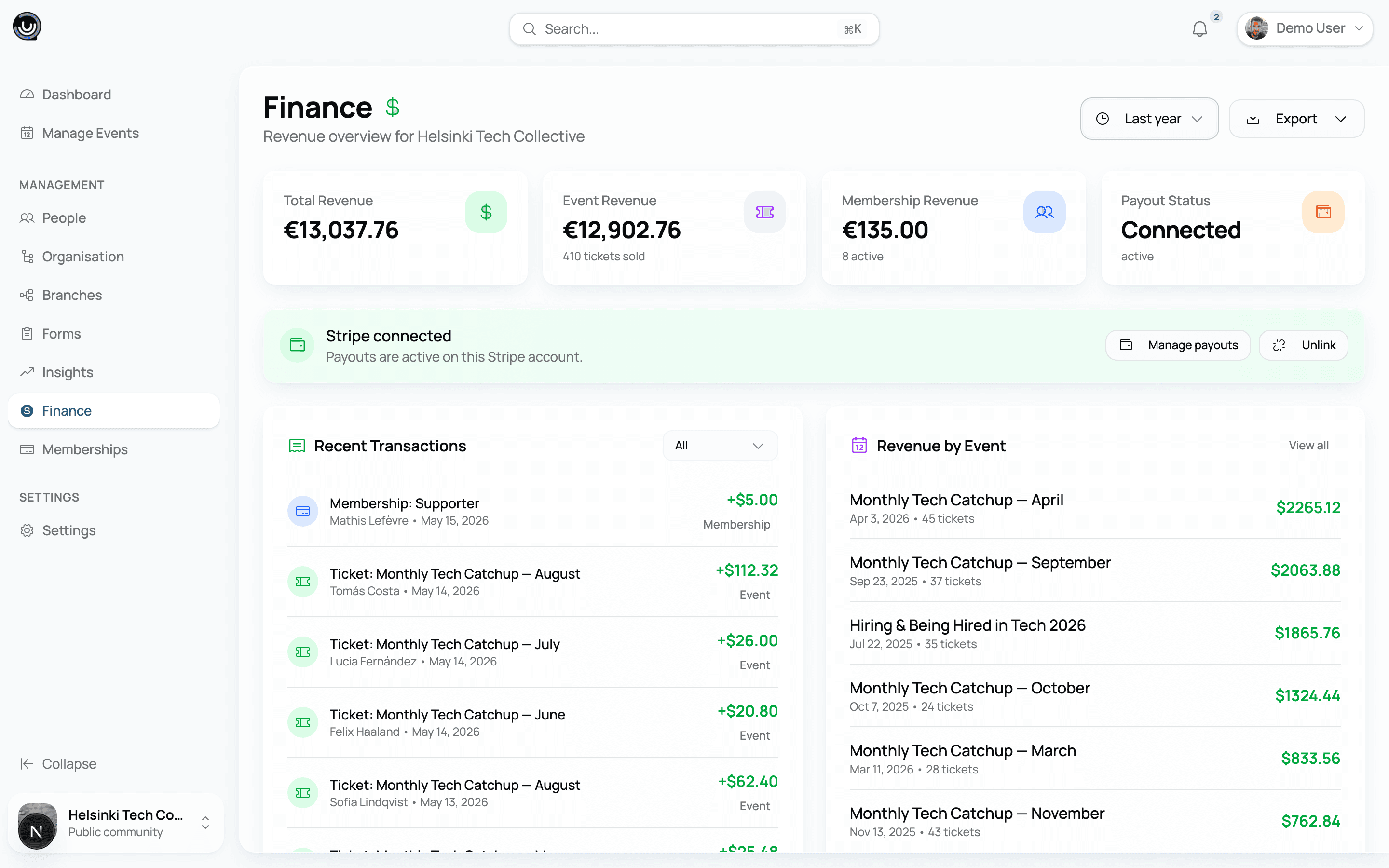The height and width of the screenshot is (868, 1389).
Task: Open the Export dropdown
Action: (1296, 119)
